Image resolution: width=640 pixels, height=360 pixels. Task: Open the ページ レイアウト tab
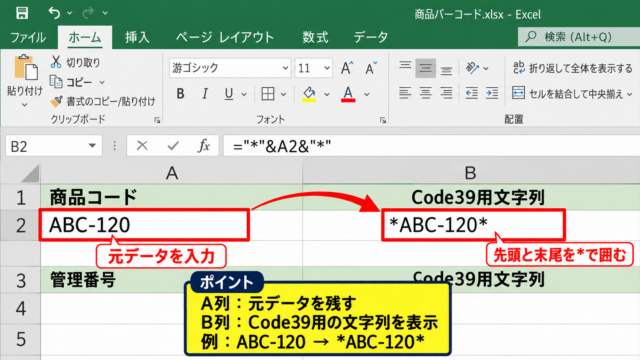(225, 38)
